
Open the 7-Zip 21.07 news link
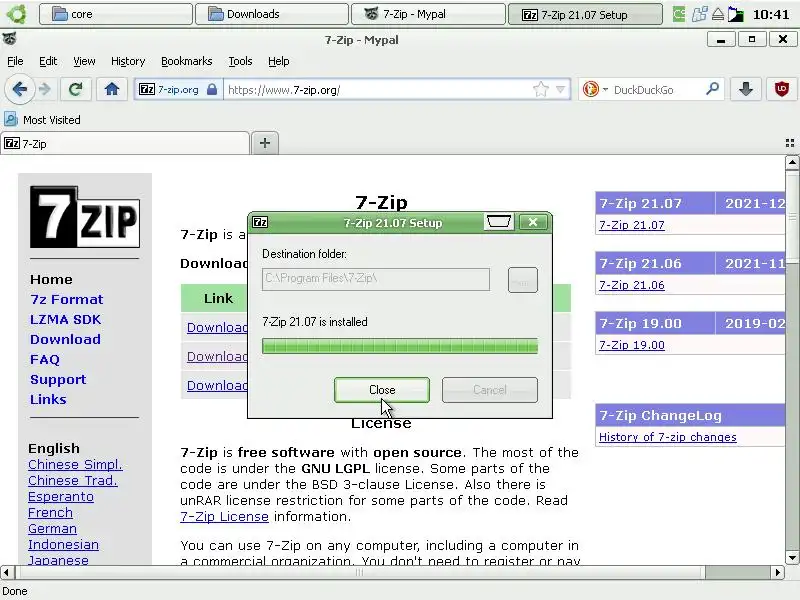coord(632,225)
